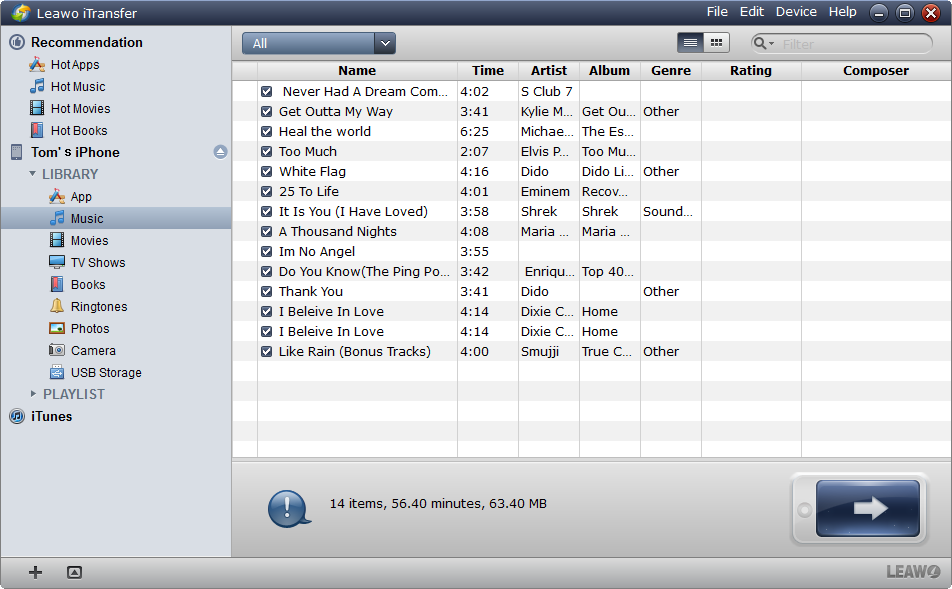Collapse the LIBRARY tree section

pos(33,174)
